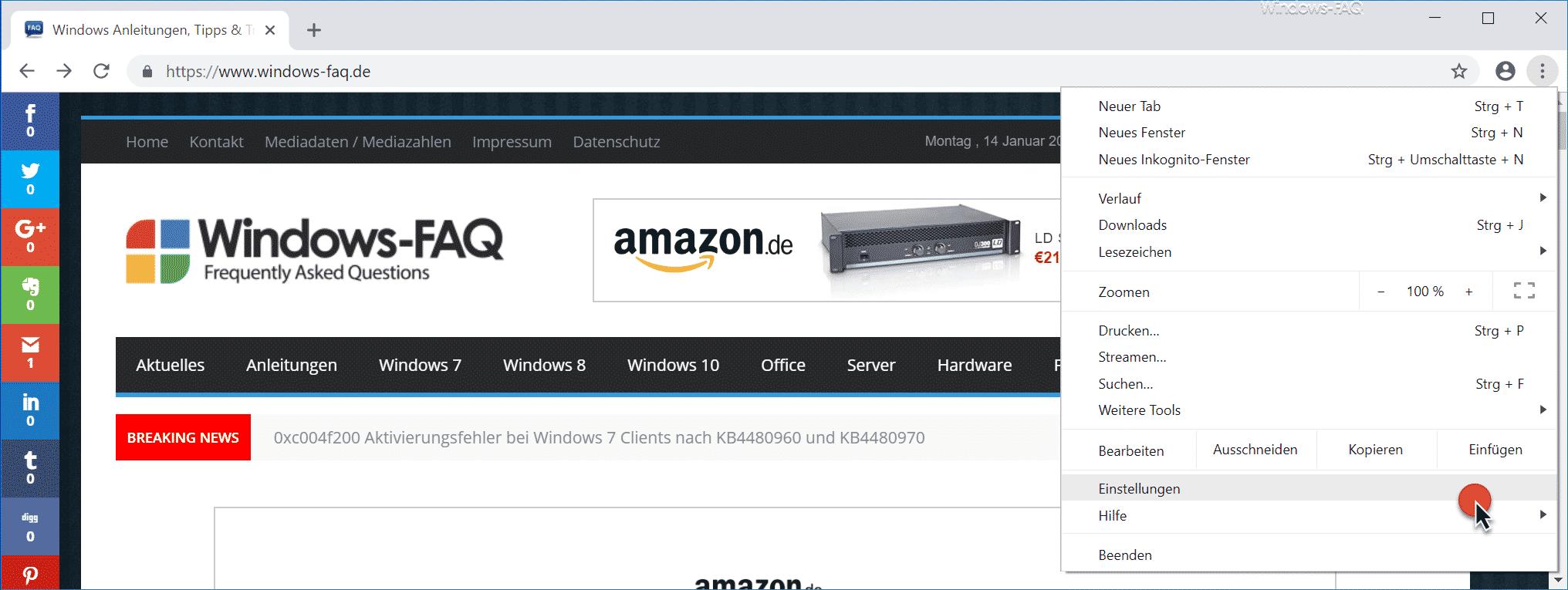Open the Impressum link
The width and height of the screenshot is (1568, 590).
pos(512,142)
